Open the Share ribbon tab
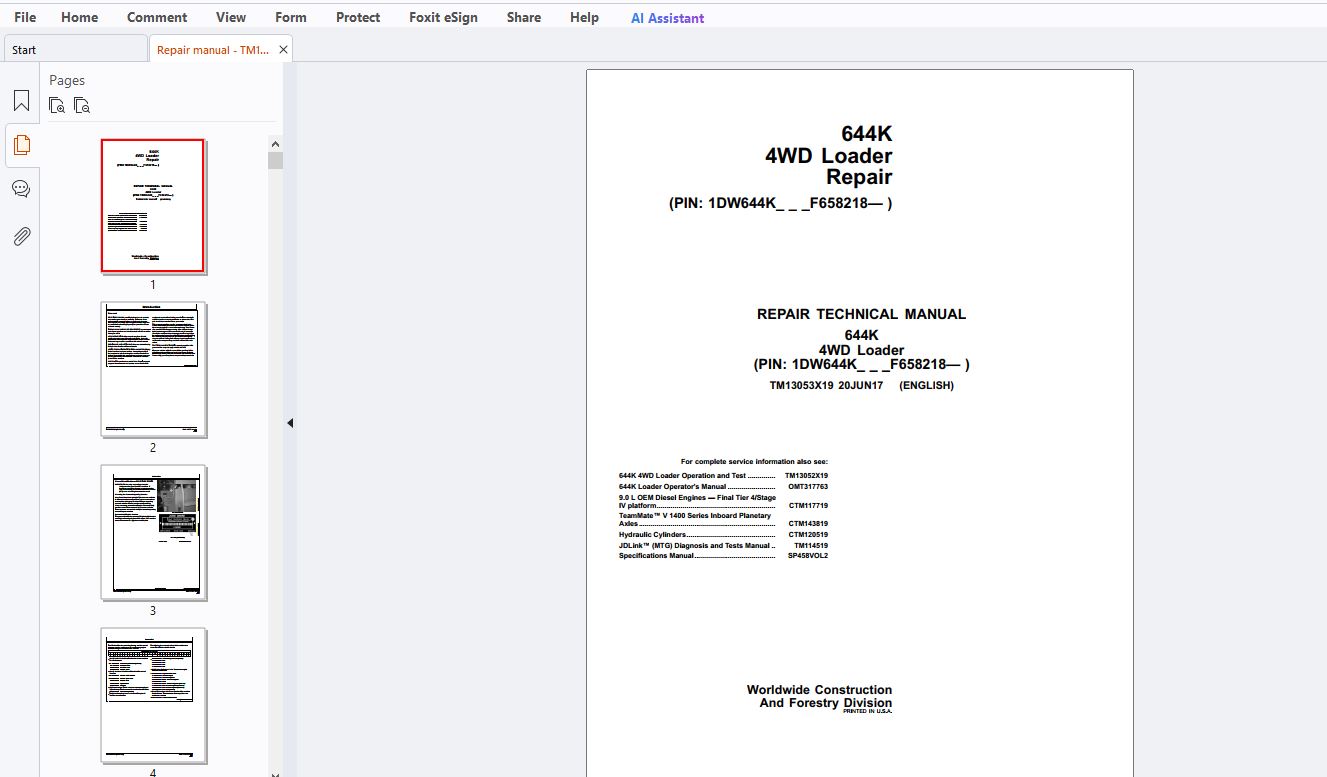Image resolution: width=1327 pixels, height=777 pixels. (524, 17)
